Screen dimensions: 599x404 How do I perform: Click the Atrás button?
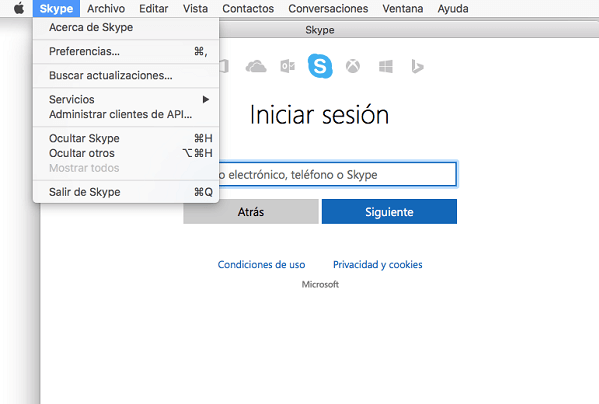(x=251, y=212)
